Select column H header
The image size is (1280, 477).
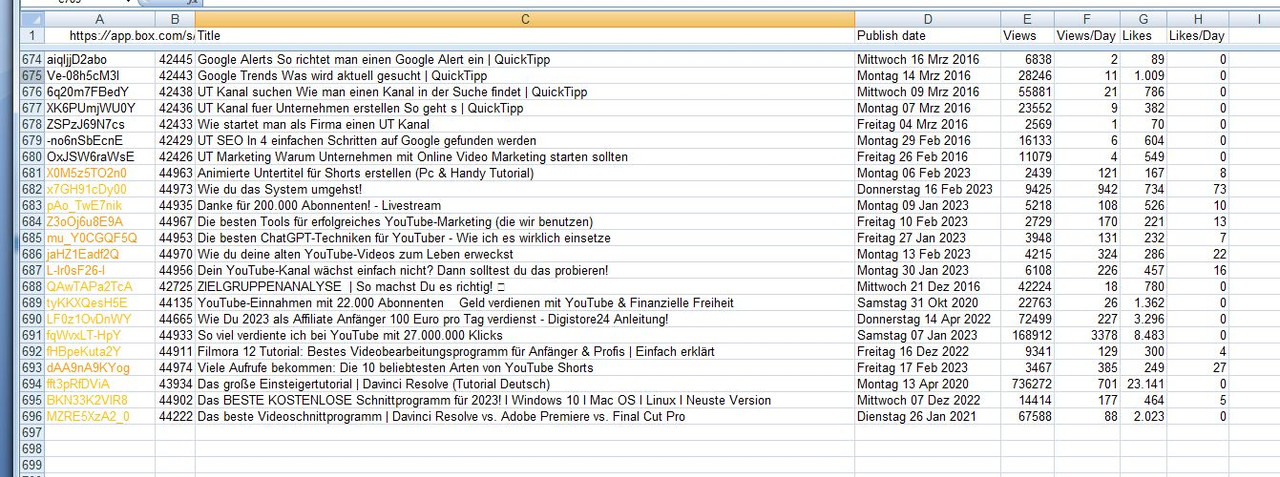tap(1197, 19)
